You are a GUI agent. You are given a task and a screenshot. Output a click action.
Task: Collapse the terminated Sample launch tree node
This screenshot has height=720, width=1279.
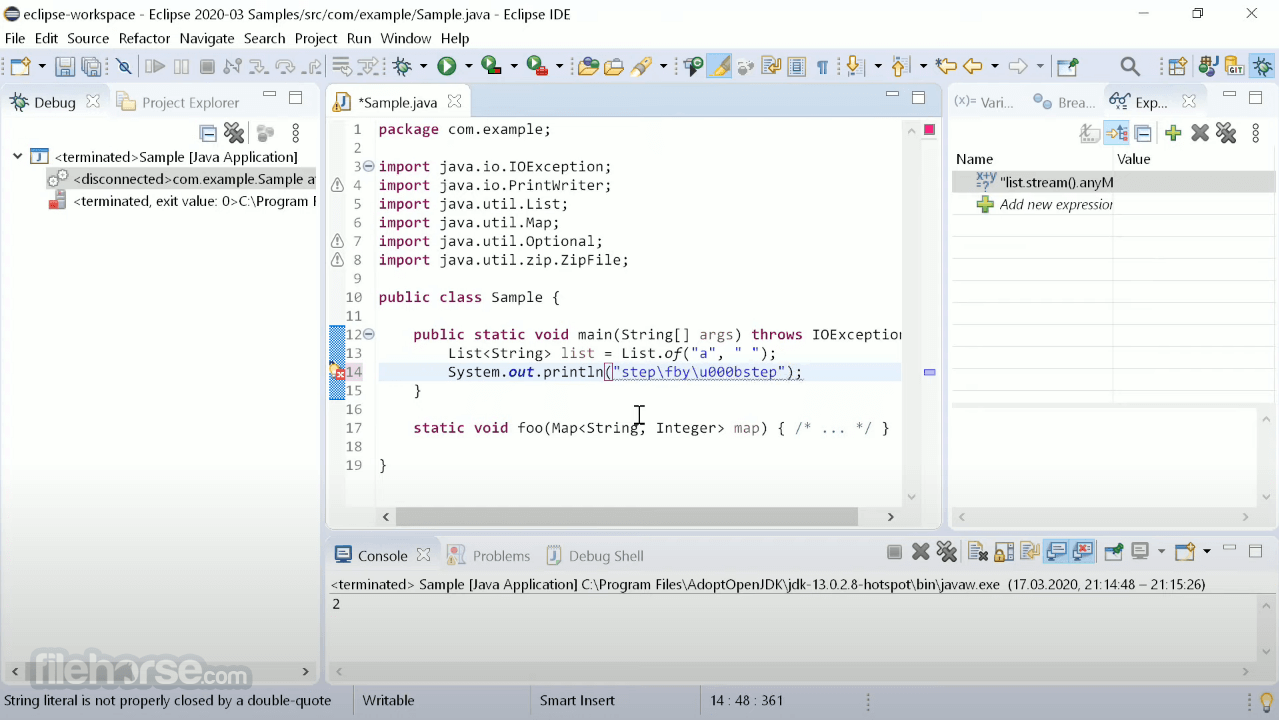18,156
